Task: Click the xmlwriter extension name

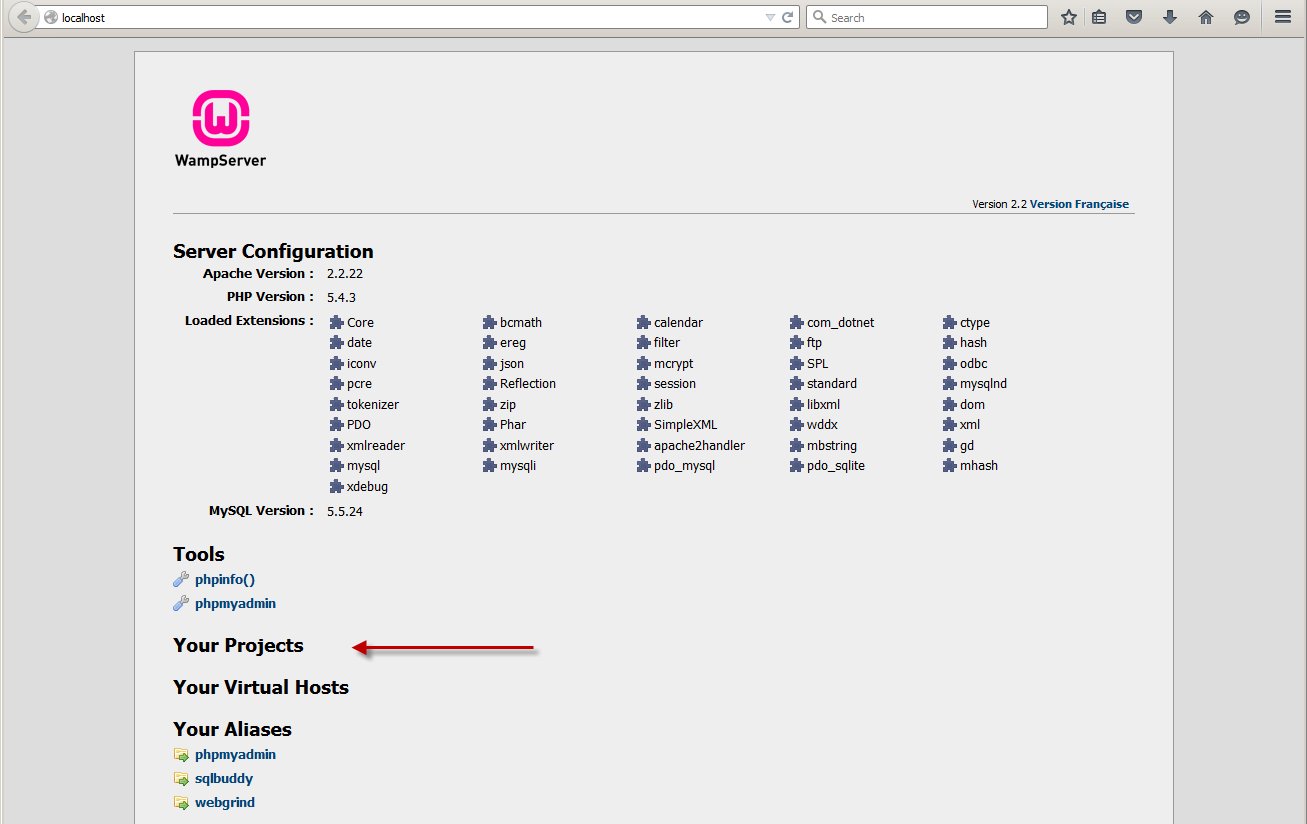Action: tap(527, 446)
